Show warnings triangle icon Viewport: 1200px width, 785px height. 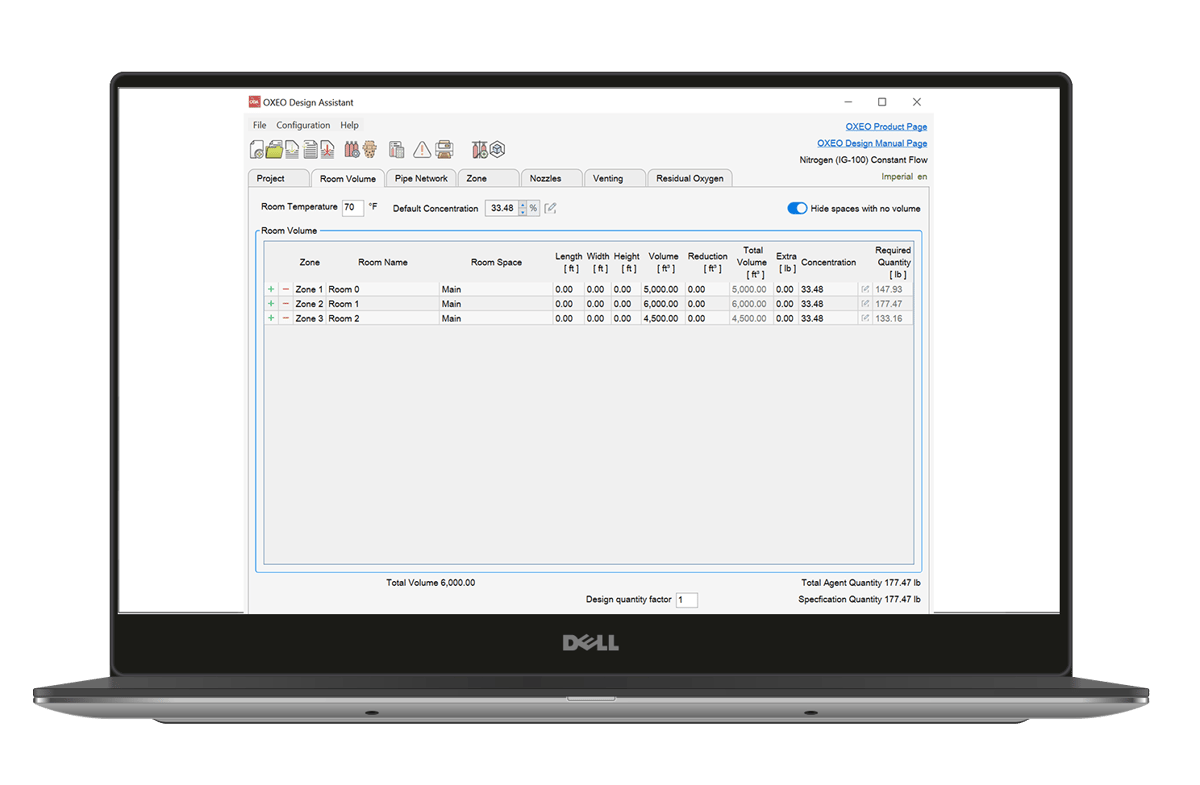422,150
